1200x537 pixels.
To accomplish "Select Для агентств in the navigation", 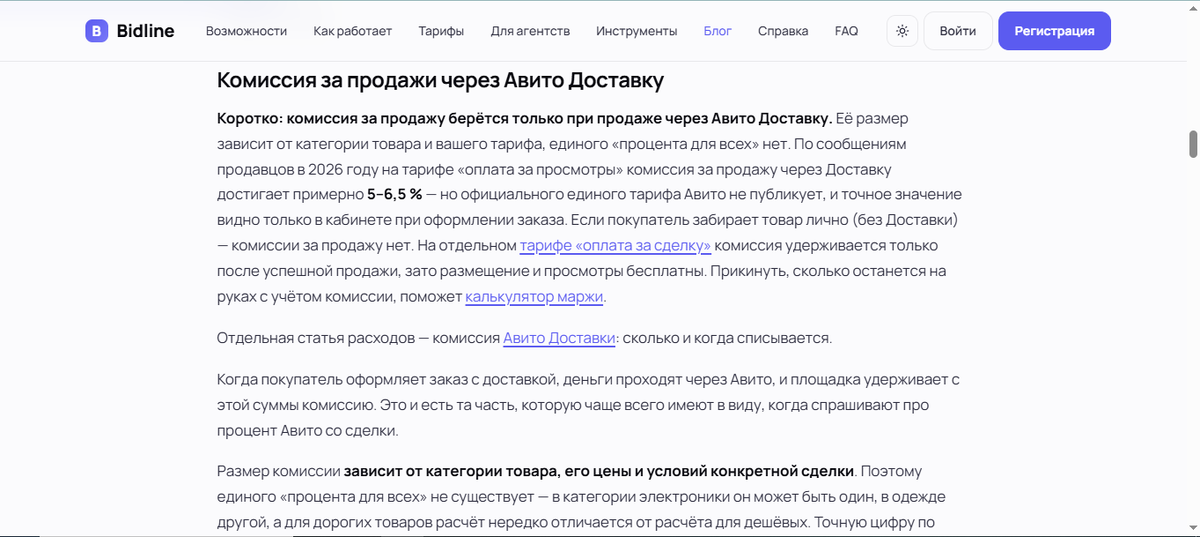I will (530, 31).
